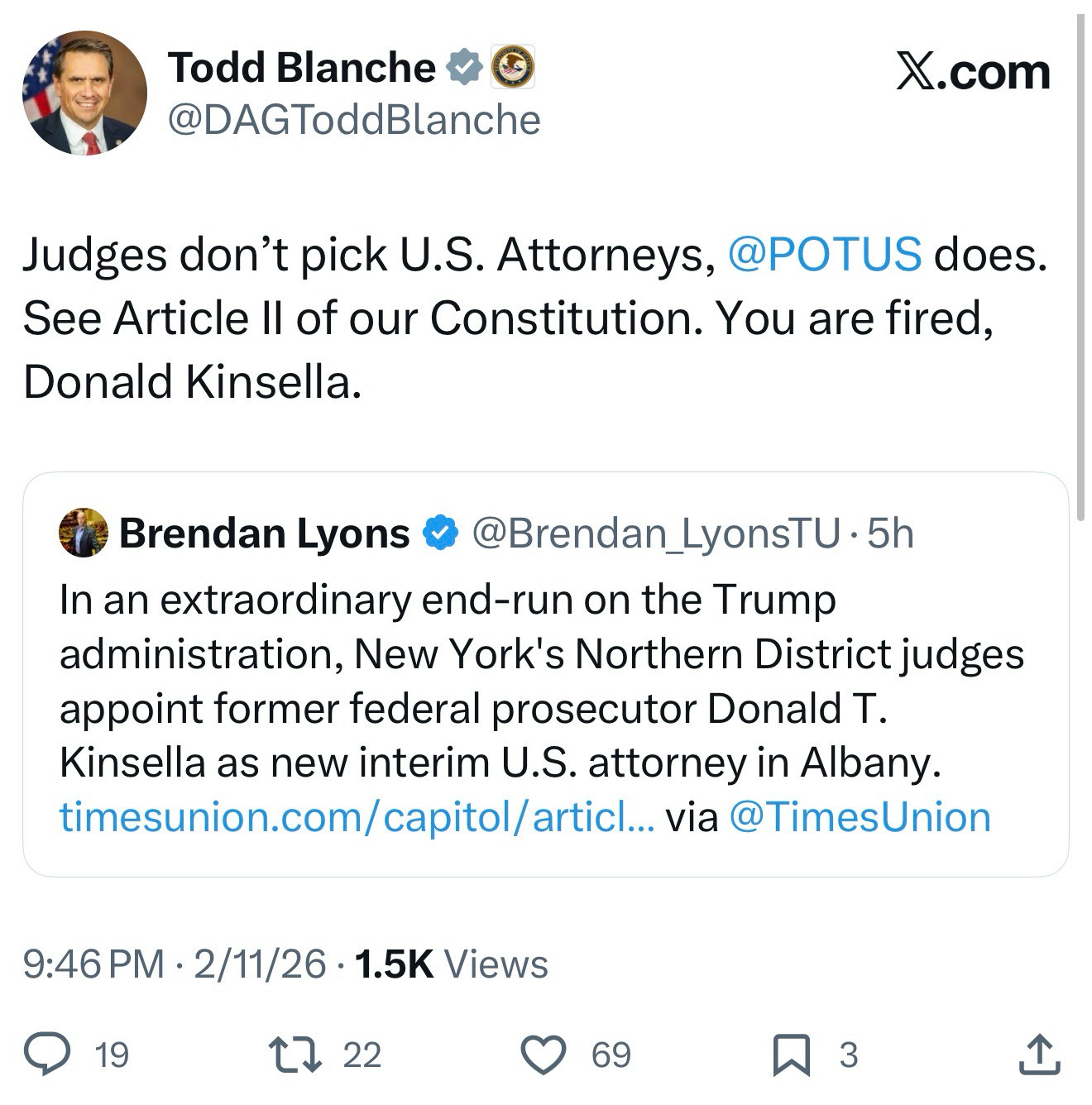
Task: Click the reply speech bubble icon
Action: point(47,1055)
